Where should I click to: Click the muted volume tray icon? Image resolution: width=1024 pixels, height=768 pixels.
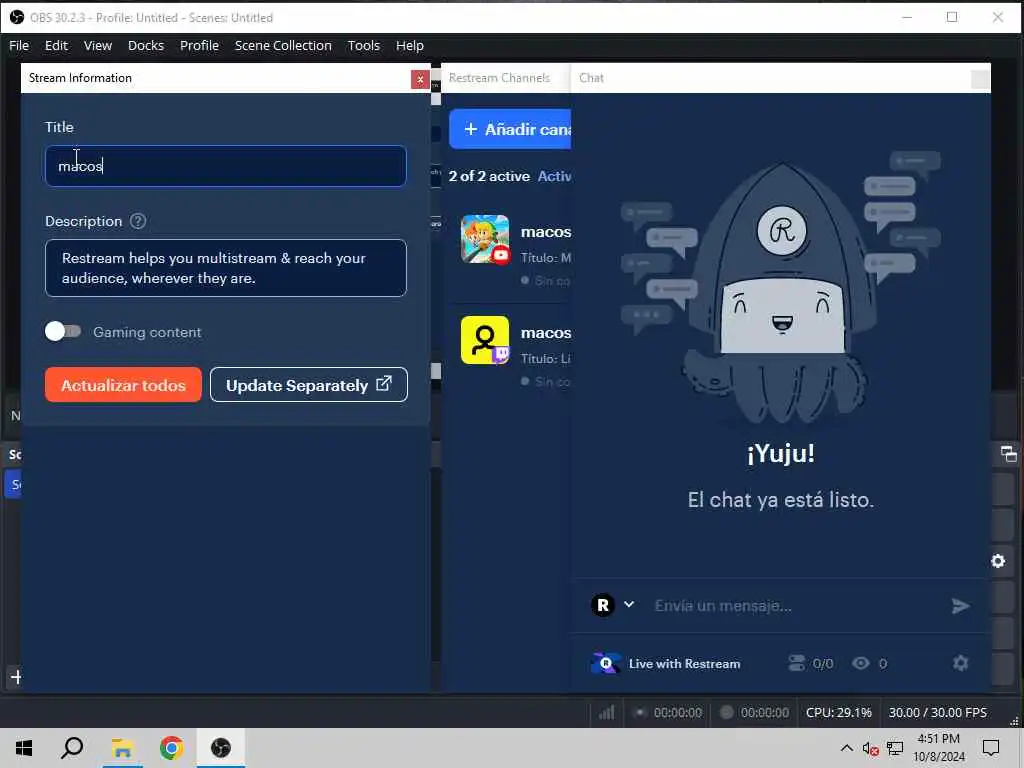pyautogui.click(x=870, y=748)
